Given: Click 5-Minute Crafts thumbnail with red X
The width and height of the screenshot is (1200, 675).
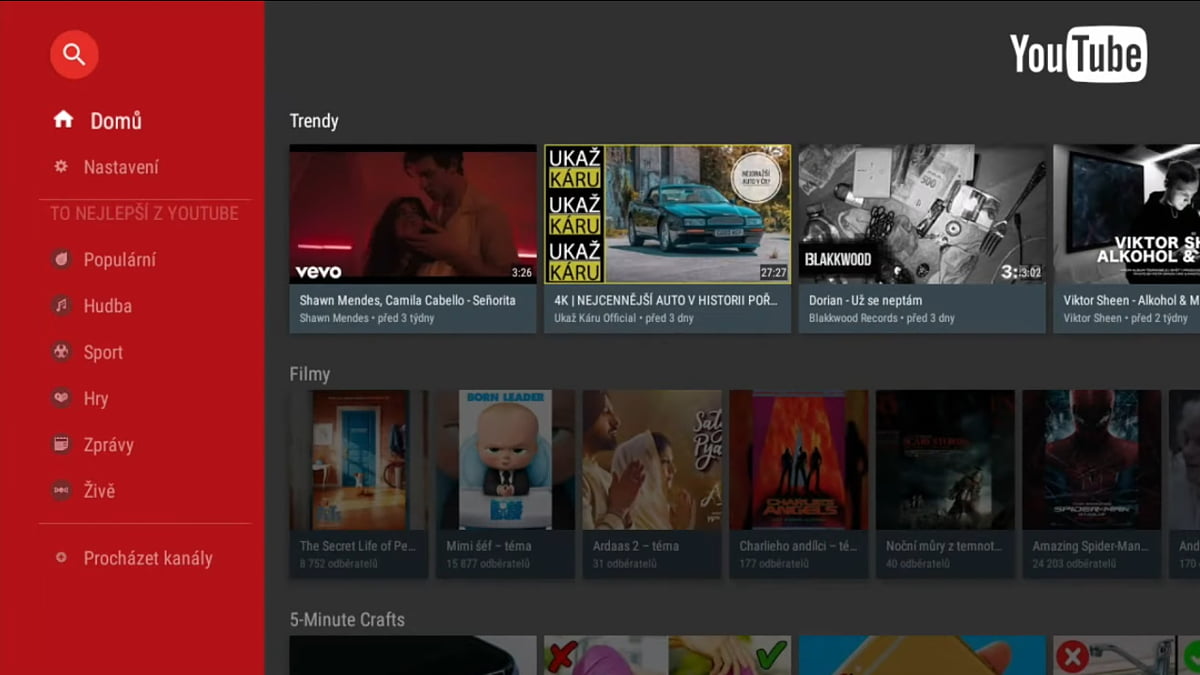Looking at the screenshot, I should pos(667,655).
